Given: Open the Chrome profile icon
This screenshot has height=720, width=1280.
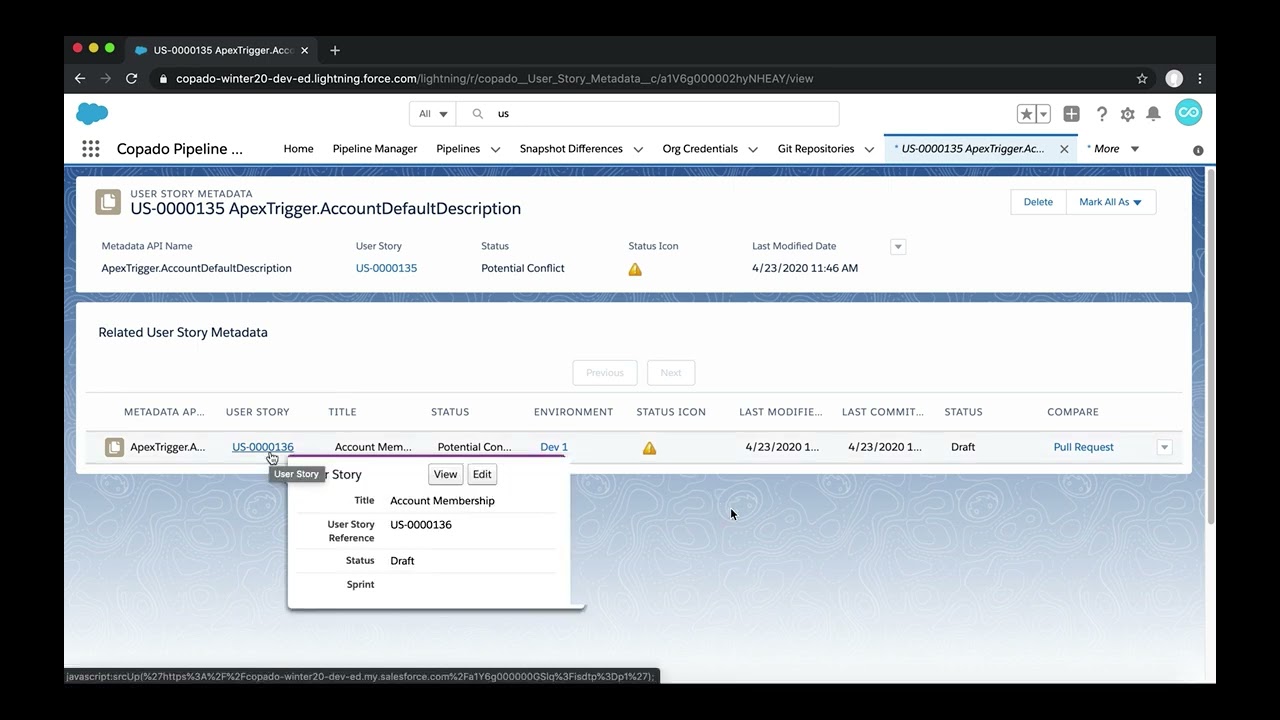Looking at the screenshot, I should tap(1174, 78).
